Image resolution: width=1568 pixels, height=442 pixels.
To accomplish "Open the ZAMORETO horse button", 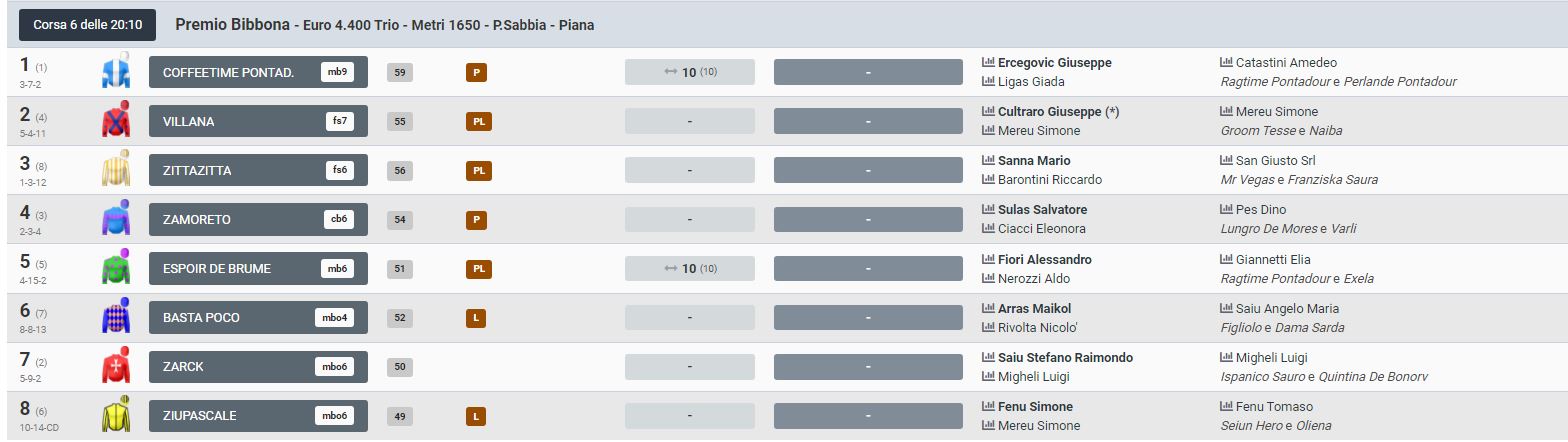I will click(258, 219).
